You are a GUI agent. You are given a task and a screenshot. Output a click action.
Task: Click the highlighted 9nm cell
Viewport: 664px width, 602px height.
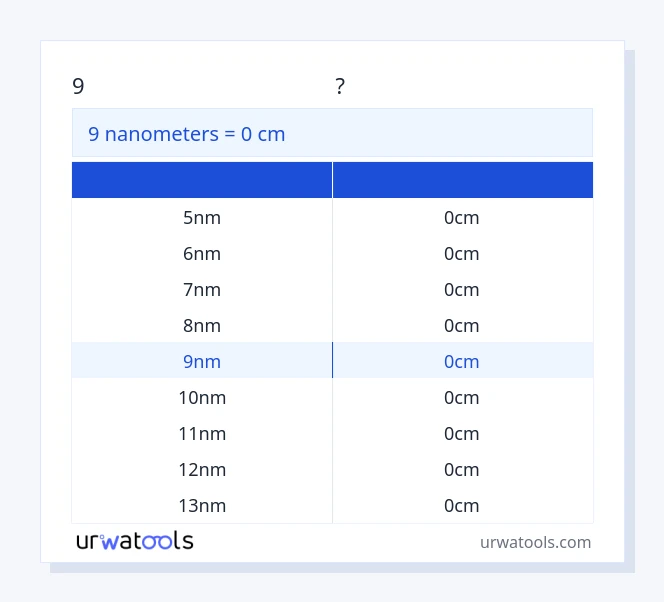[202, 361]
